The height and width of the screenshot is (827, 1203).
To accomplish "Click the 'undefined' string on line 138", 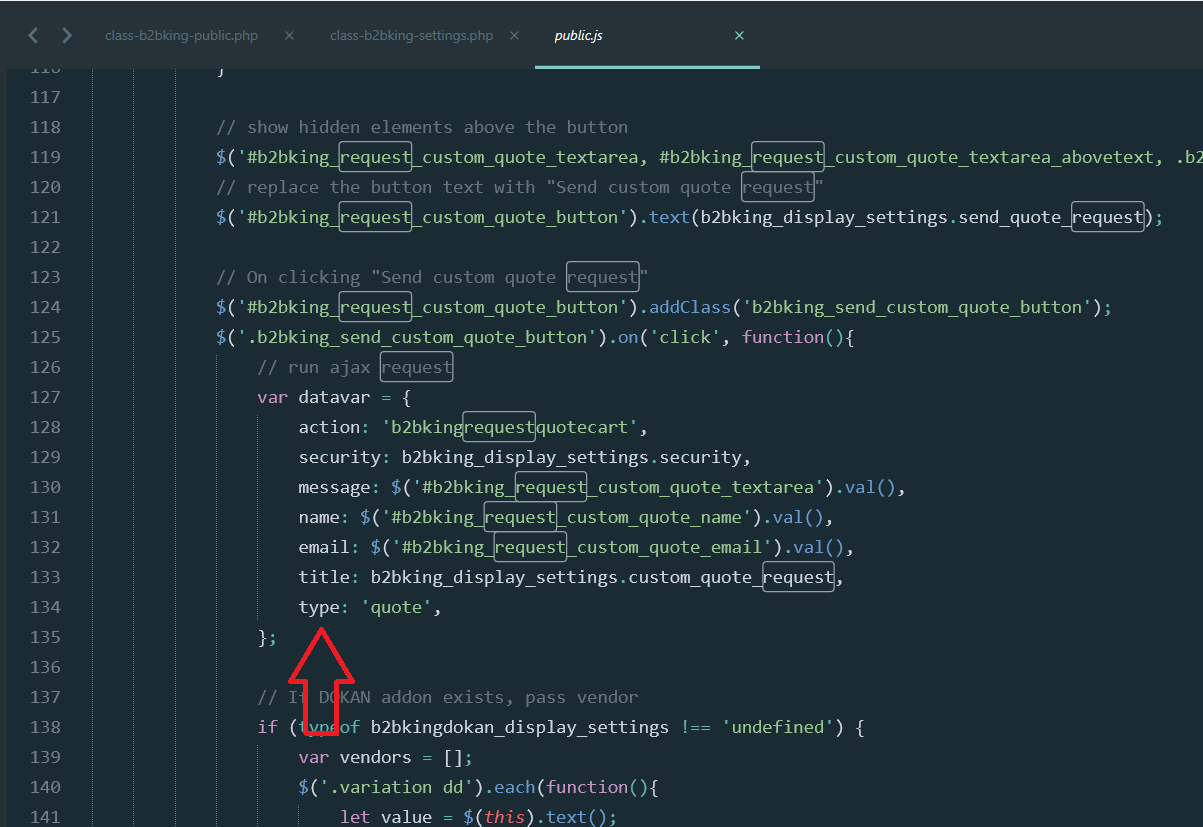I will 778,727.
